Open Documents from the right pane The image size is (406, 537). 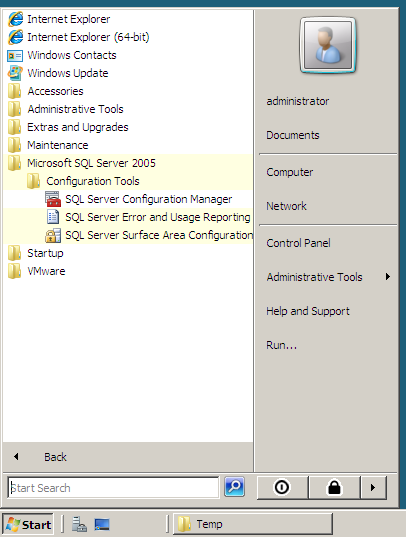point(293,135)
